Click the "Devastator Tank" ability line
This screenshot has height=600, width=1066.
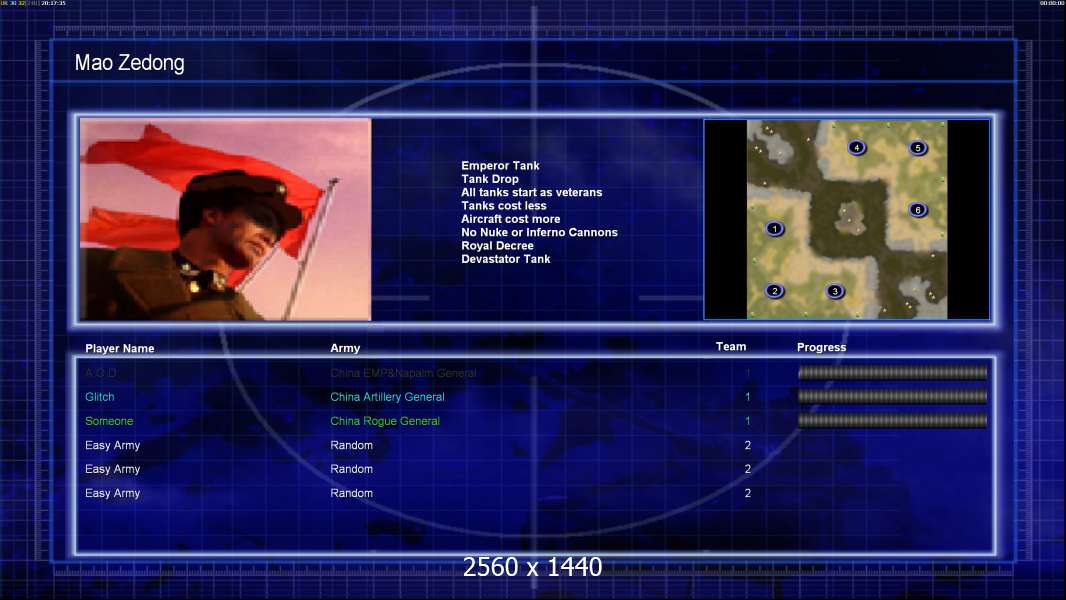[x=506, y=259]
